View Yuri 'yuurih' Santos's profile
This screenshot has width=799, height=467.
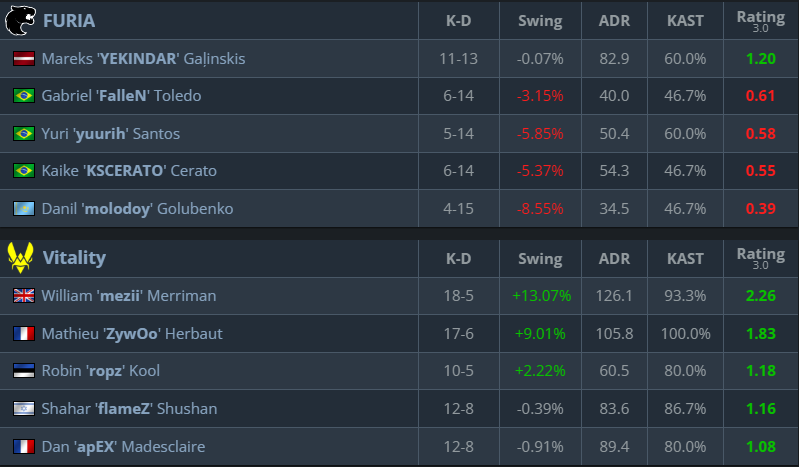(x=110, y=134)
